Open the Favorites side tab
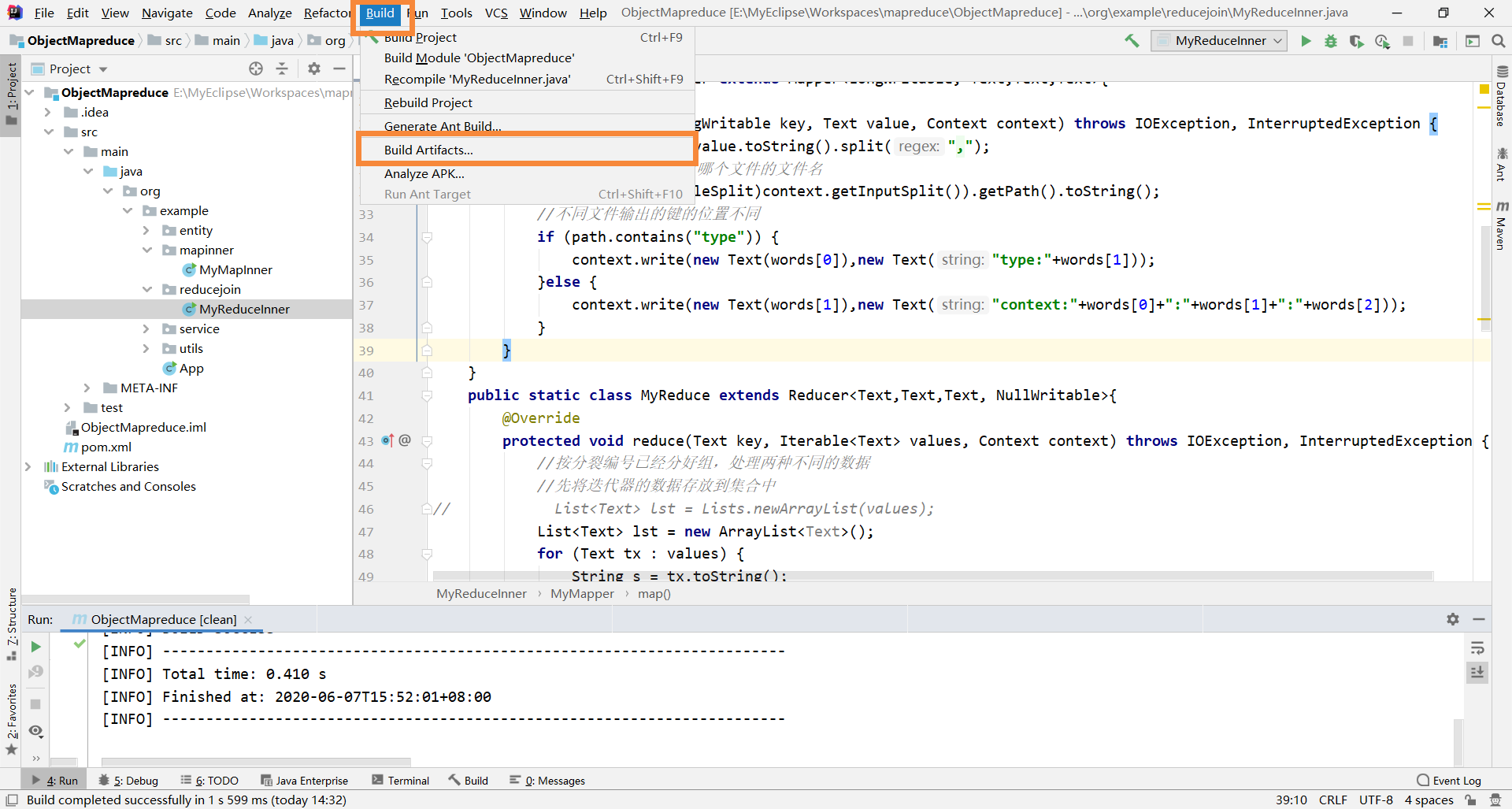 (x=11, y=718)
